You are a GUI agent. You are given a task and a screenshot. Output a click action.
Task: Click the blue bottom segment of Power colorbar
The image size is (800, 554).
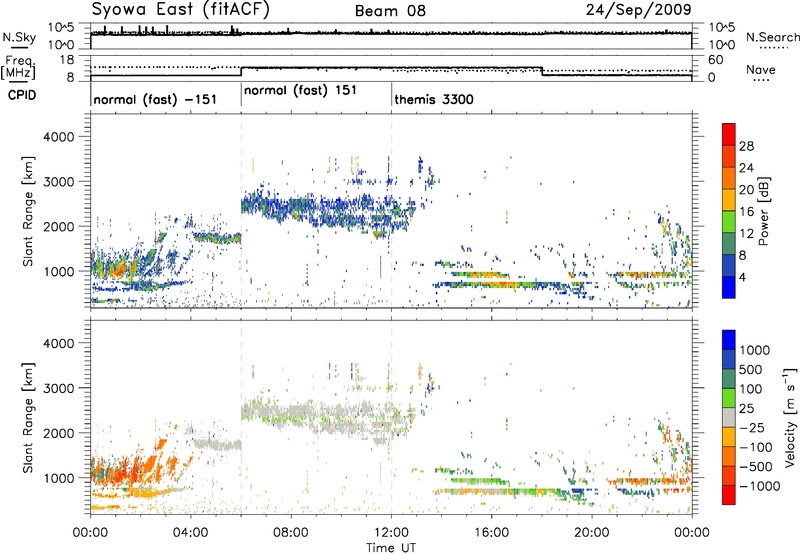click(729, 287)
